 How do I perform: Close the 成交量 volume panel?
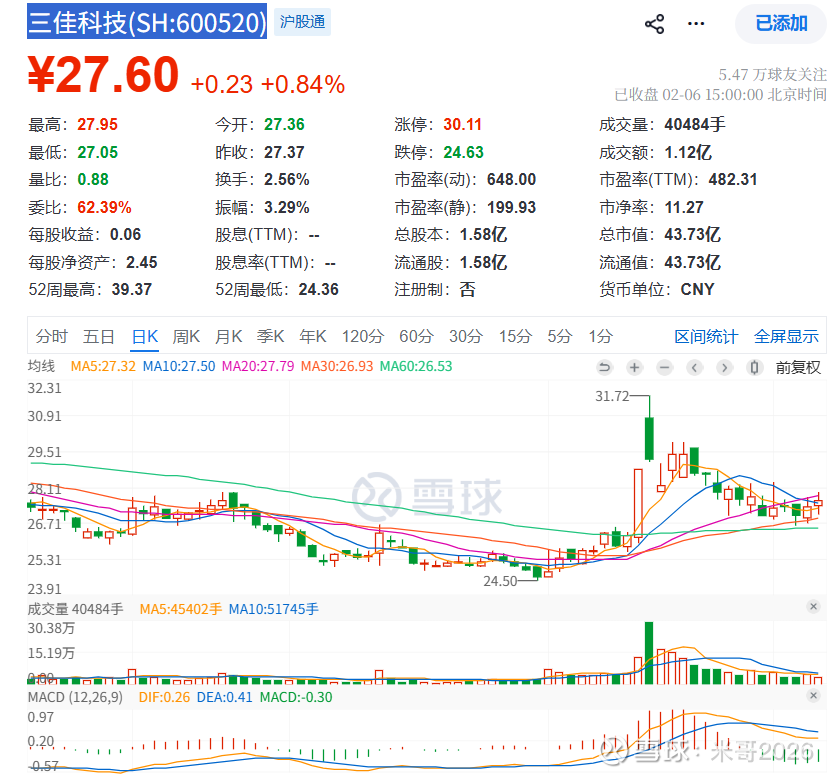click(x=813, y=607)
